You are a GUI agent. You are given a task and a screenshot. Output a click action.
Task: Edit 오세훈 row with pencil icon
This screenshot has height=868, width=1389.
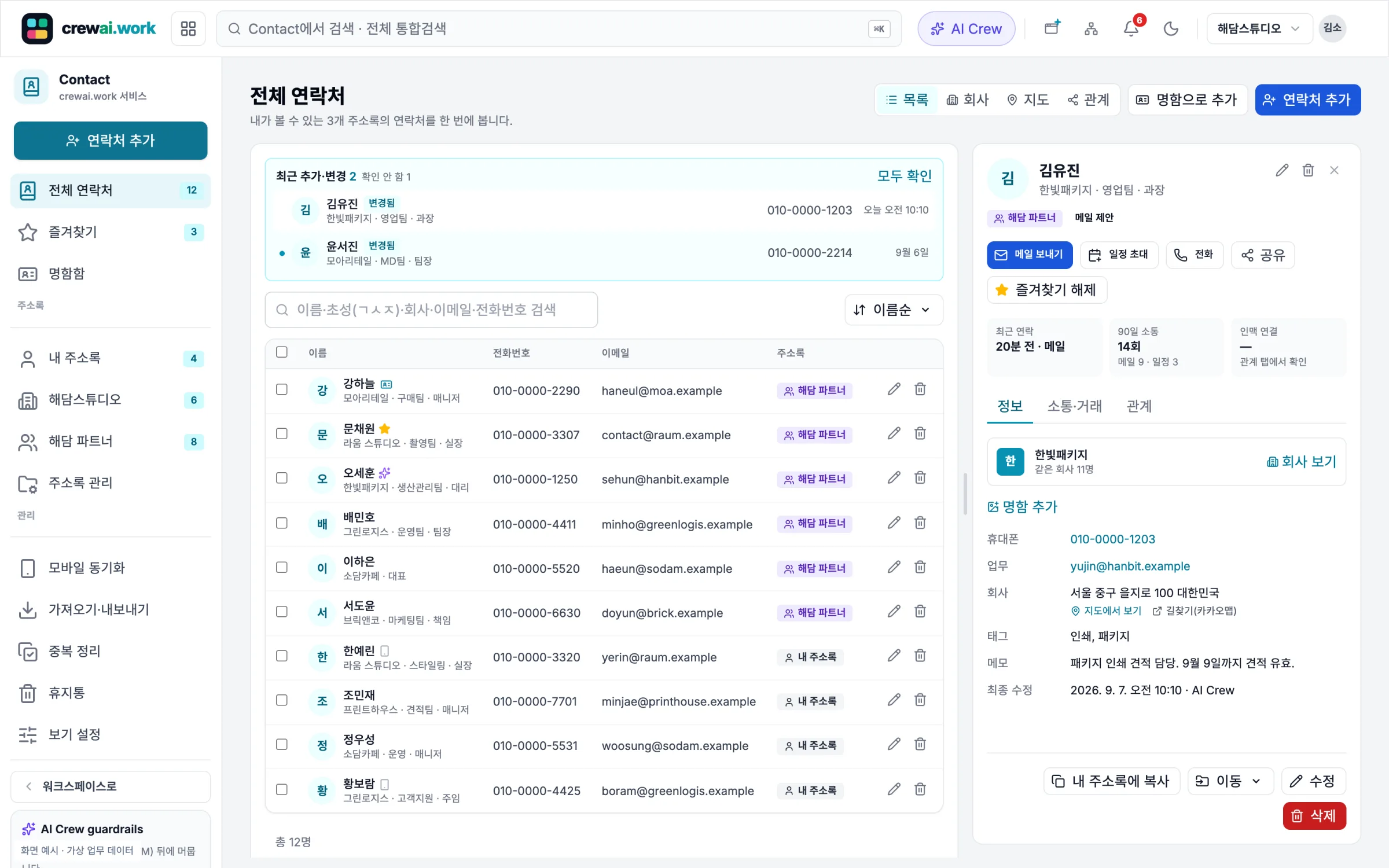pyautogui.click(x=894, y=478)
